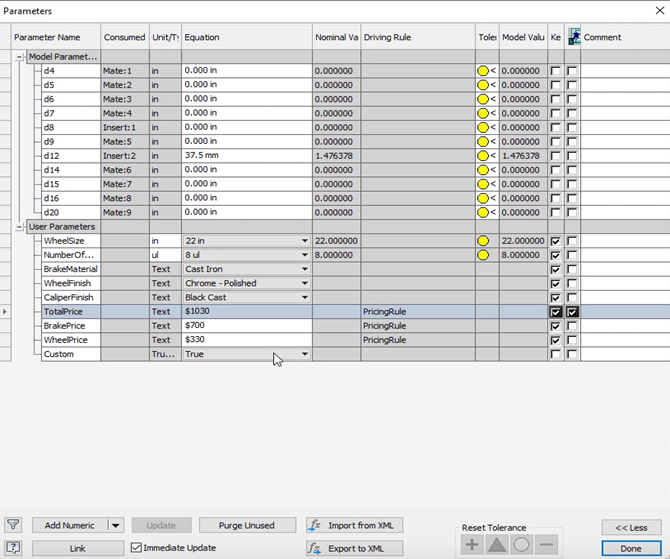Click yellow tolerance circle for d20
The image size is (670, 559).
click(483, 212)
